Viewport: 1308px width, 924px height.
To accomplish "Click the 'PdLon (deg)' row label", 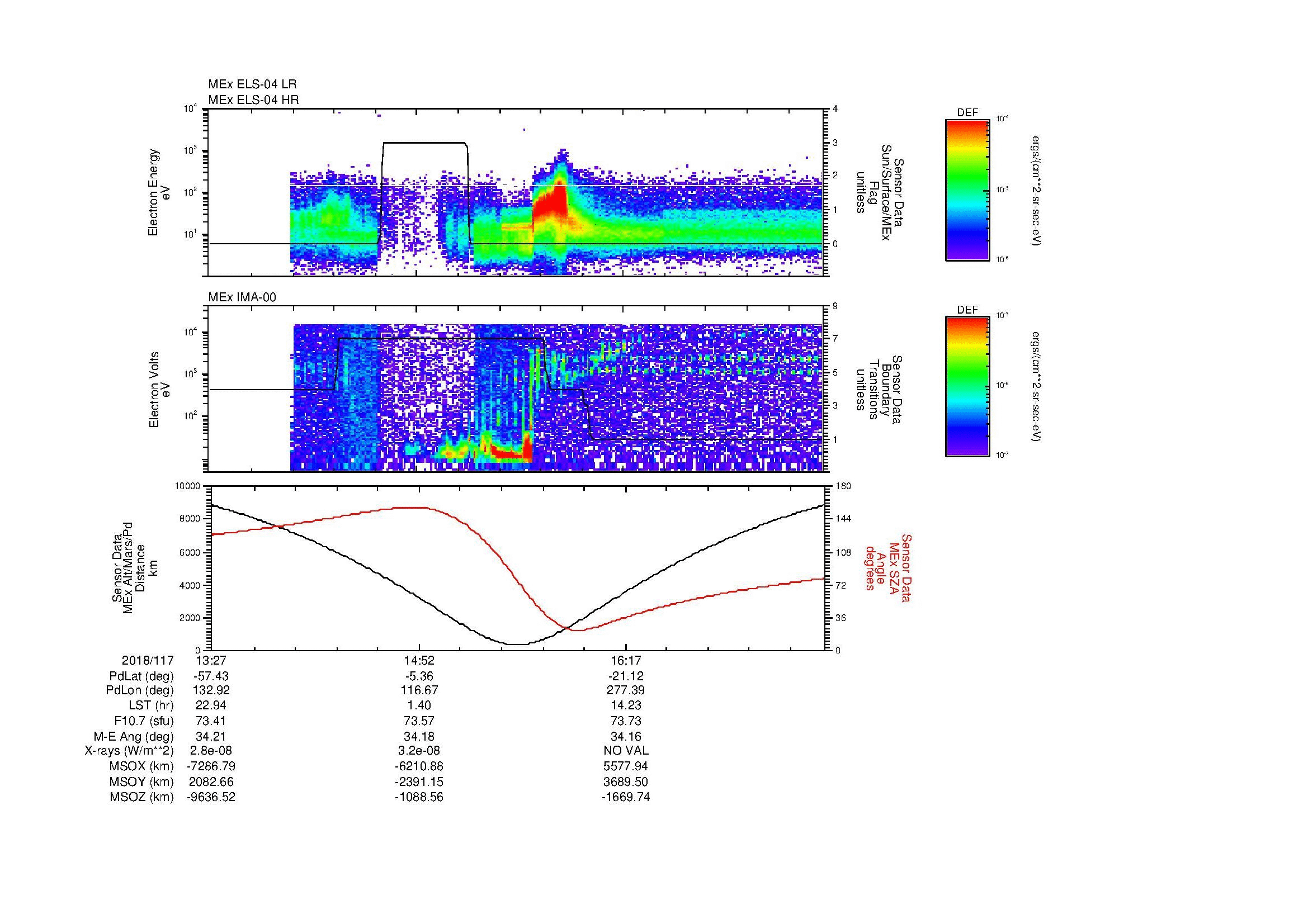I will click(x=140, y=690).
